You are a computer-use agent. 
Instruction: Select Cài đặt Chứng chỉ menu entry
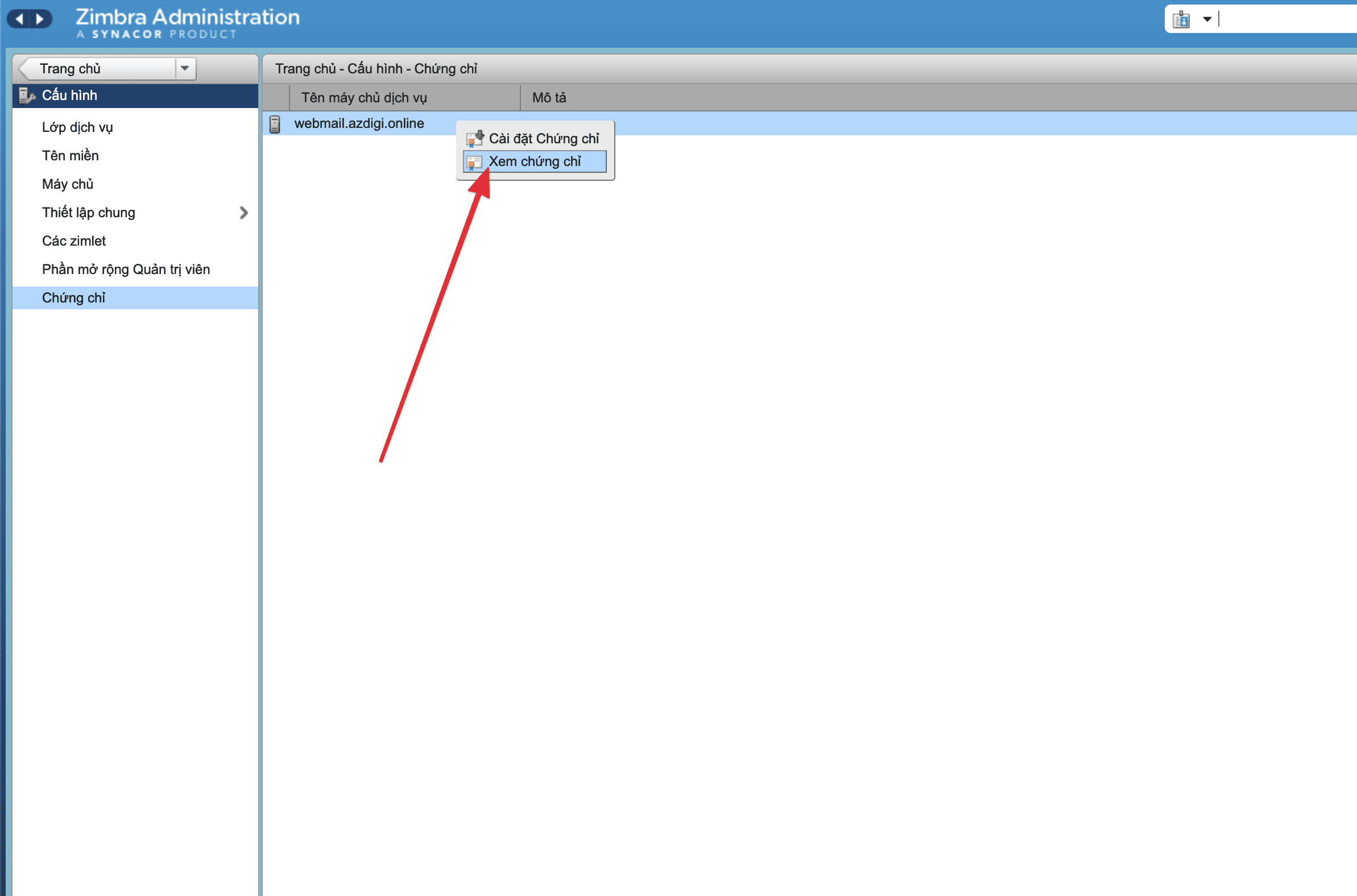point(543,138)
